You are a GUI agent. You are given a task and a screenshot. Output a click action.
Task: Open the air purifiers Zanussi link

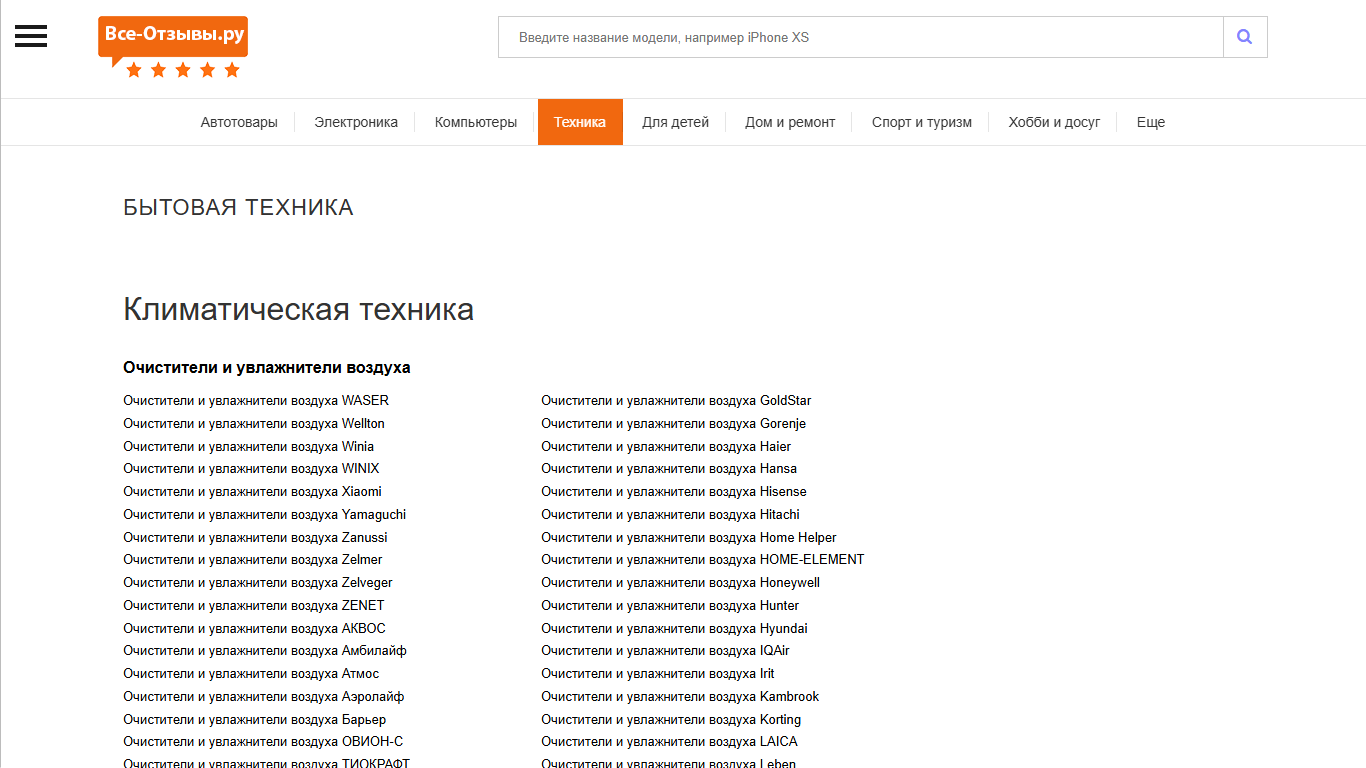(255, 537)
